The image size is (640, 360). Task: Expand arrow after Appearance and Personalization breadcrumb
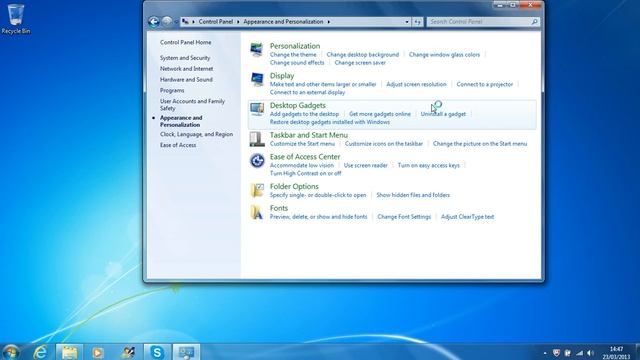[x=329, y=22]
